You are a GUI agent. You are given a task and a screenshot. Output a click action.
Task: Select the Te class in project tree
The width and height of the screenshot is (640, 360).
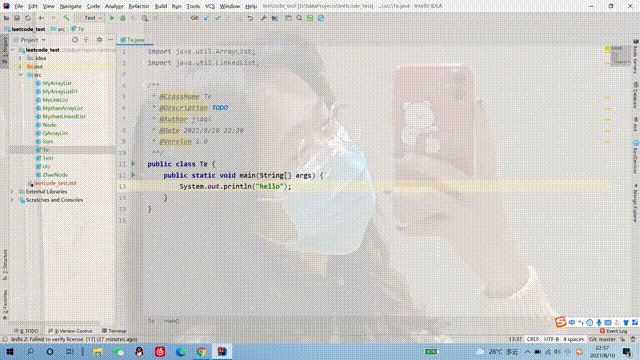(45, 150)
